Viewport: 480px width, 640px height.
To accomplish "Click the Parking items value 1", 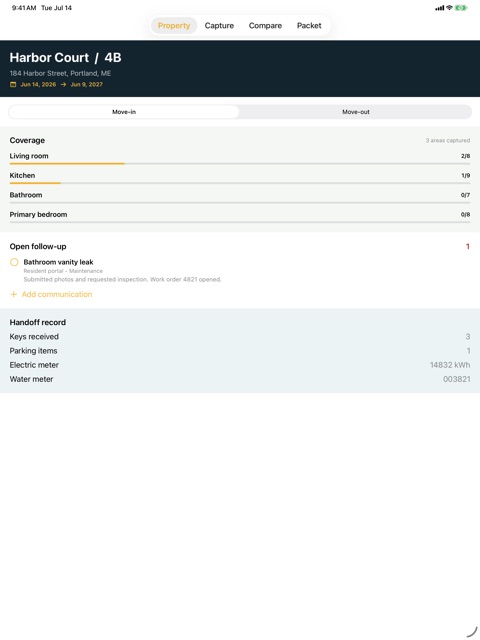I will (x=469, y=351).
